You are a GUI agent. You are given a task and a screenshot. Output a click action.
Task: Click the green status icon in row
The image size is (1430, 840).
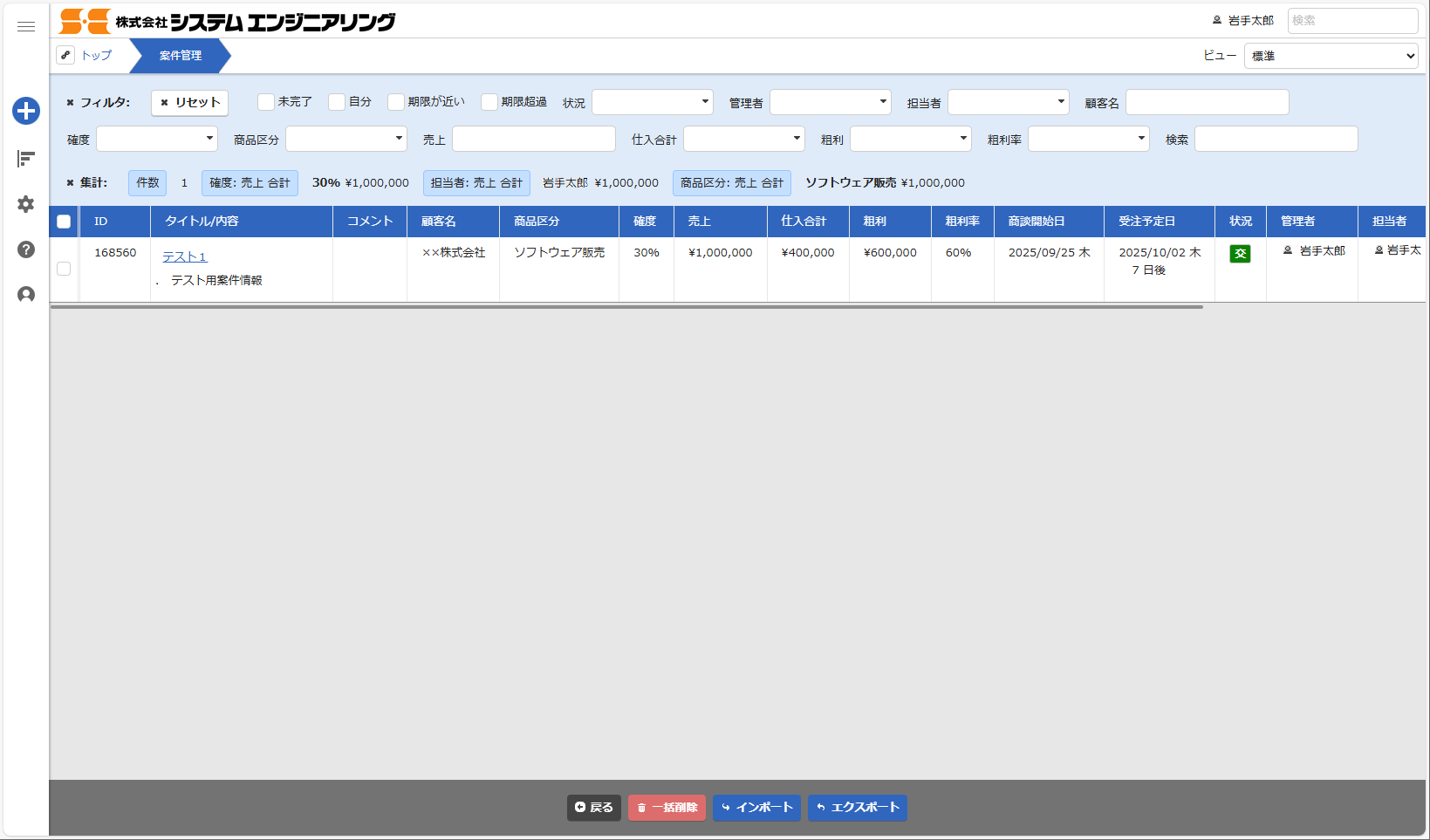pyautogui.click(x=1240, y=254)
